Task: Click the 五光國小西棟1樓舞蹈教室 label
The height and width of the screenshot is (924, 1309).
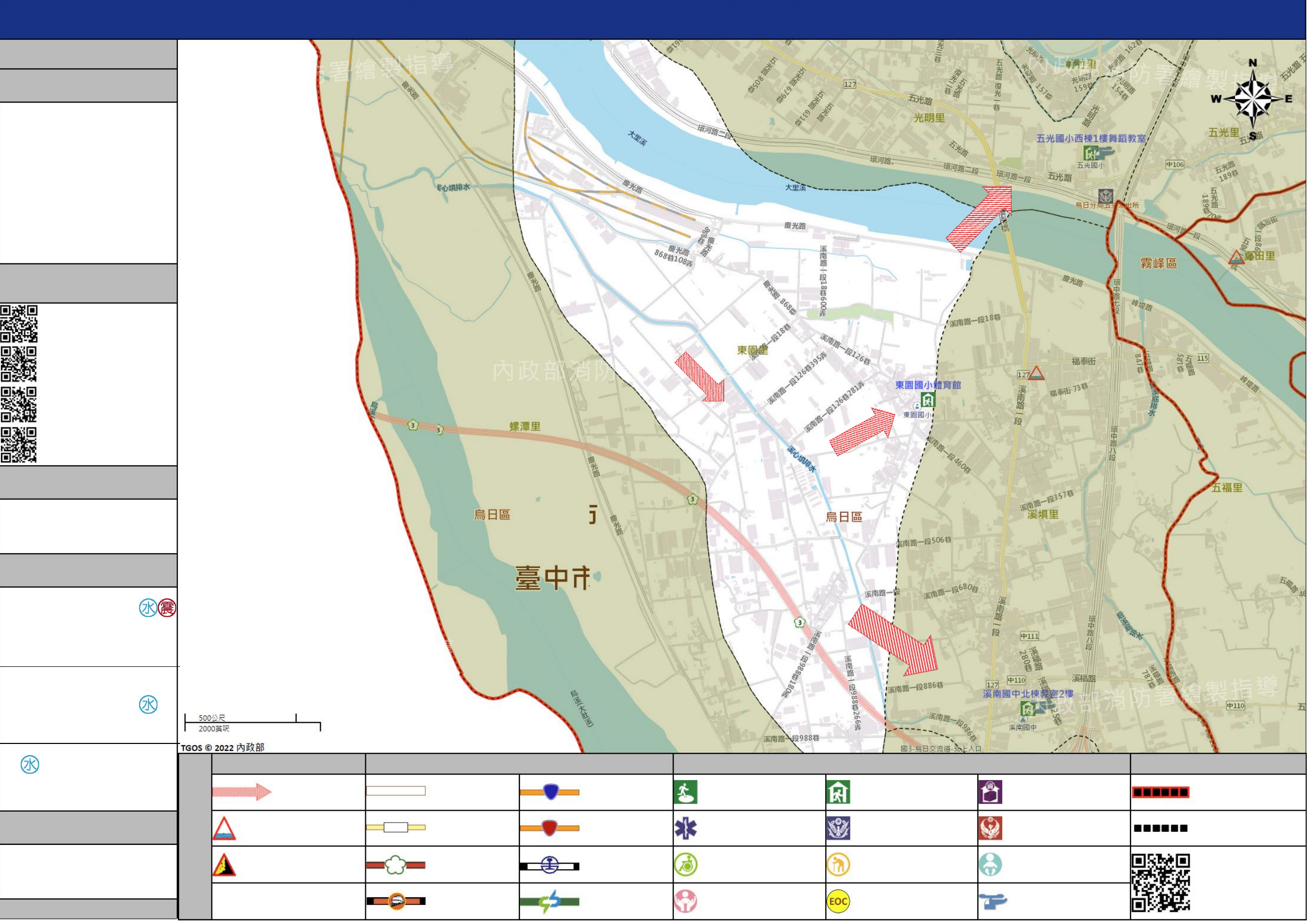Action: tap(1091, 139)
